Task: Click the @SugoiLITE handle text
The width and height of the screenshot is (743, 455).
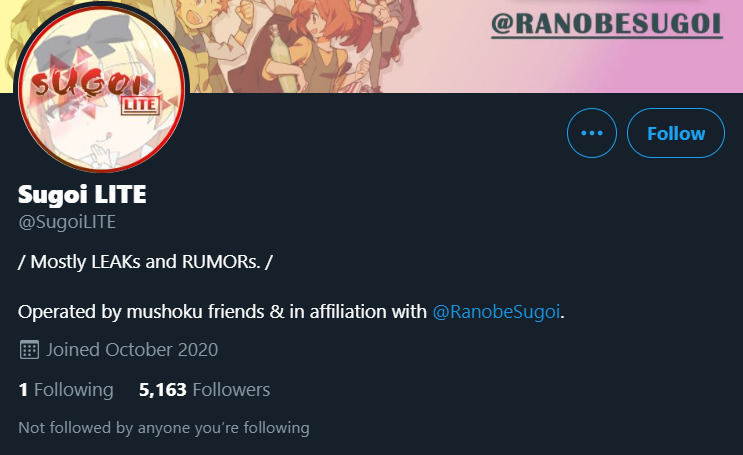Action: point(67,222)
